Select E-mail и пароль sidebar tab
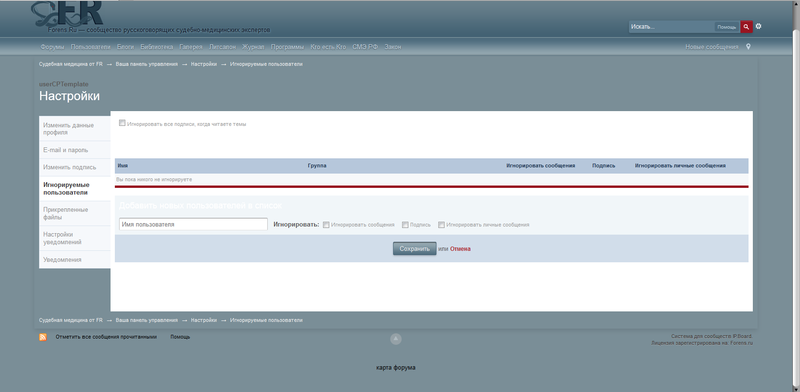The image size is (800, 392). pyautogui.click(x=74, y=150)
